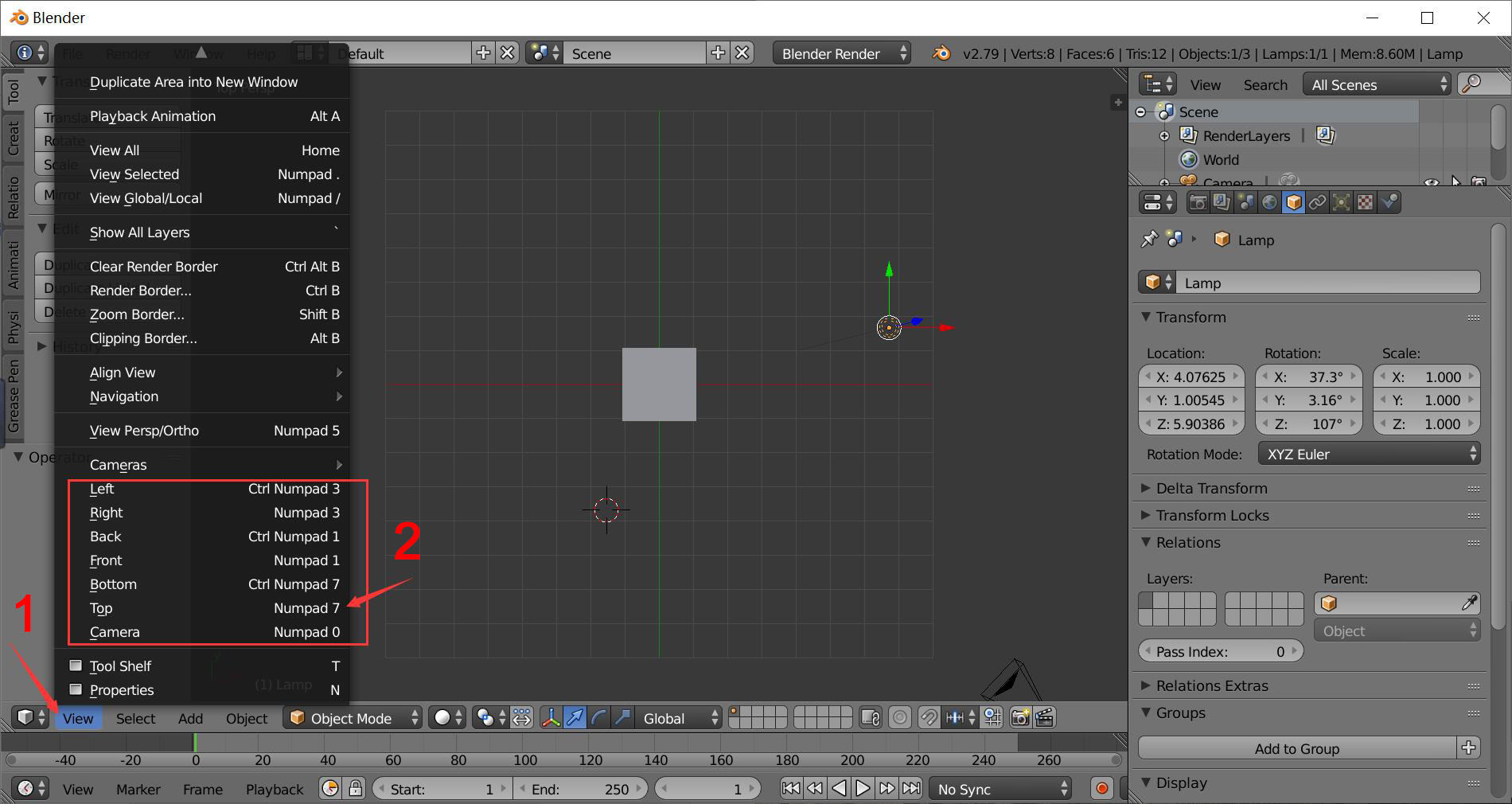Select the Translate manipulator arrow icon
The image size is (1512, 804).
(x=575, y=718)
